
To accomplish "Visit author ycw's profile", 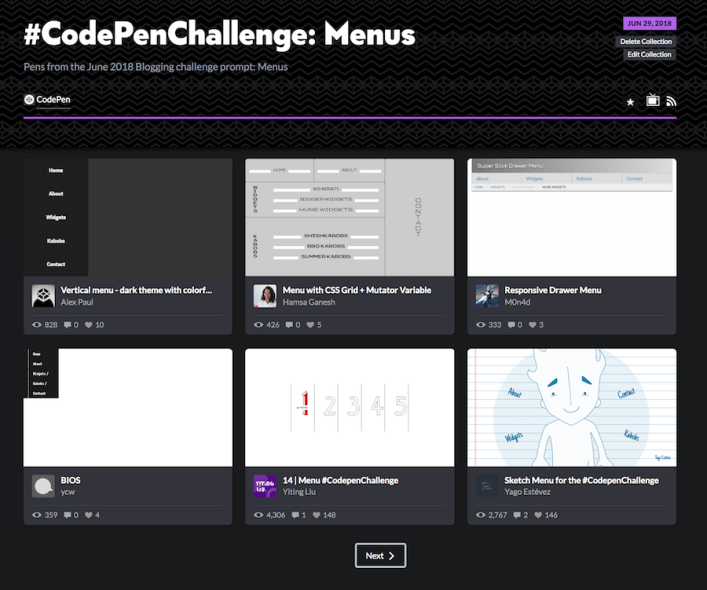I will (68, 492).
